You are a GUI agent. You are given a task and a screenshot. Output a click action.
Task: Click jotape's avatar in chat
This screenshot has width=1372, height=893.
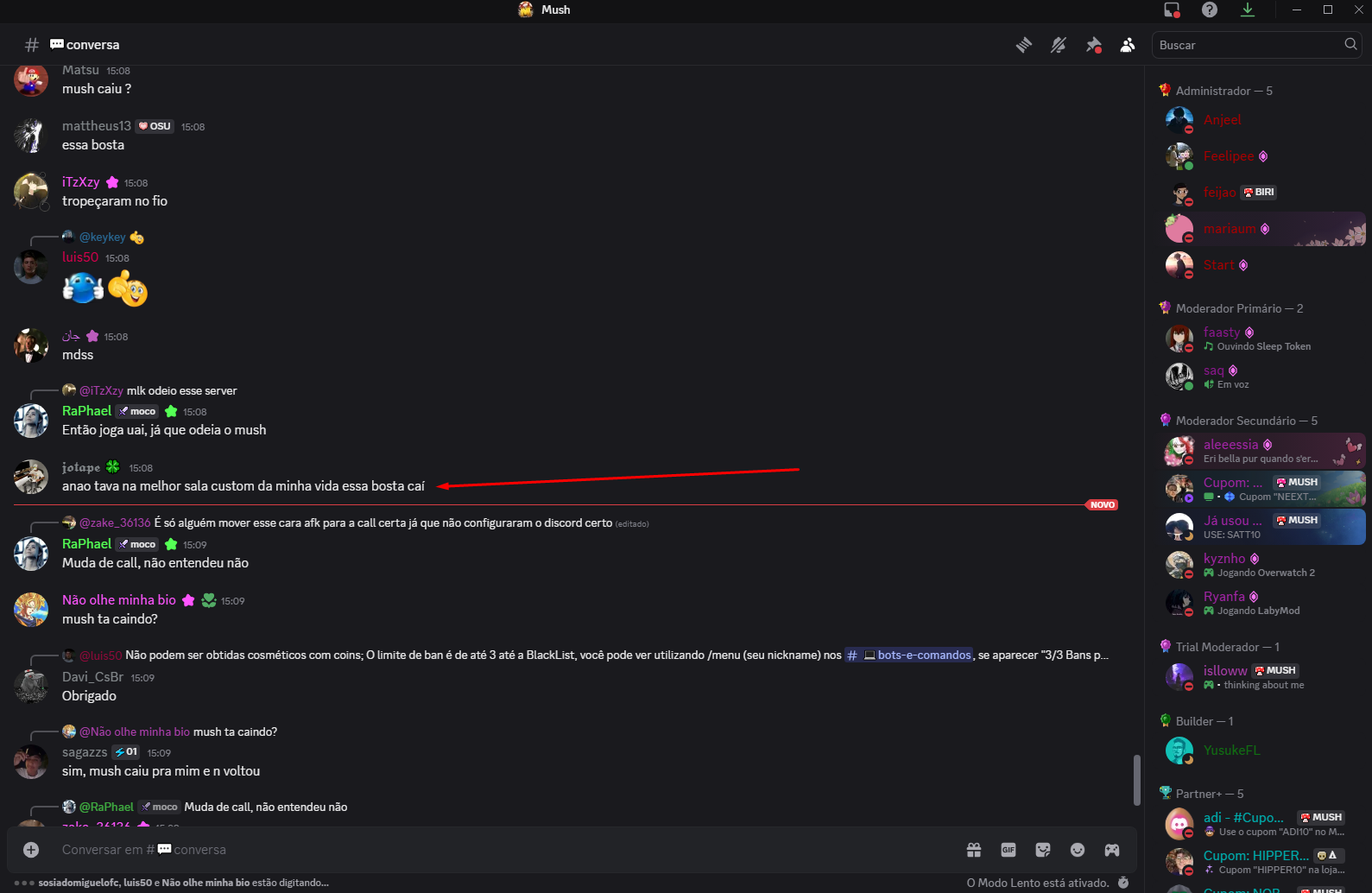pos(31,477)
